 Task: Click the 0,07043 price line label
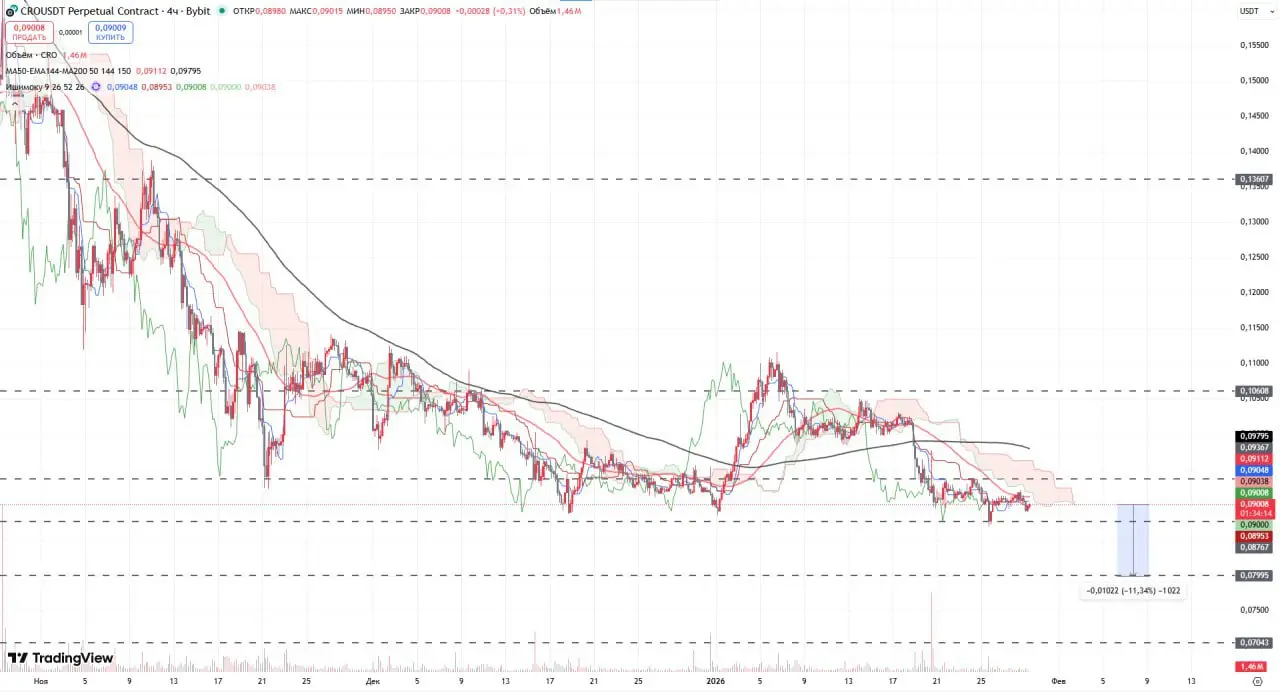coord(1254,642)
